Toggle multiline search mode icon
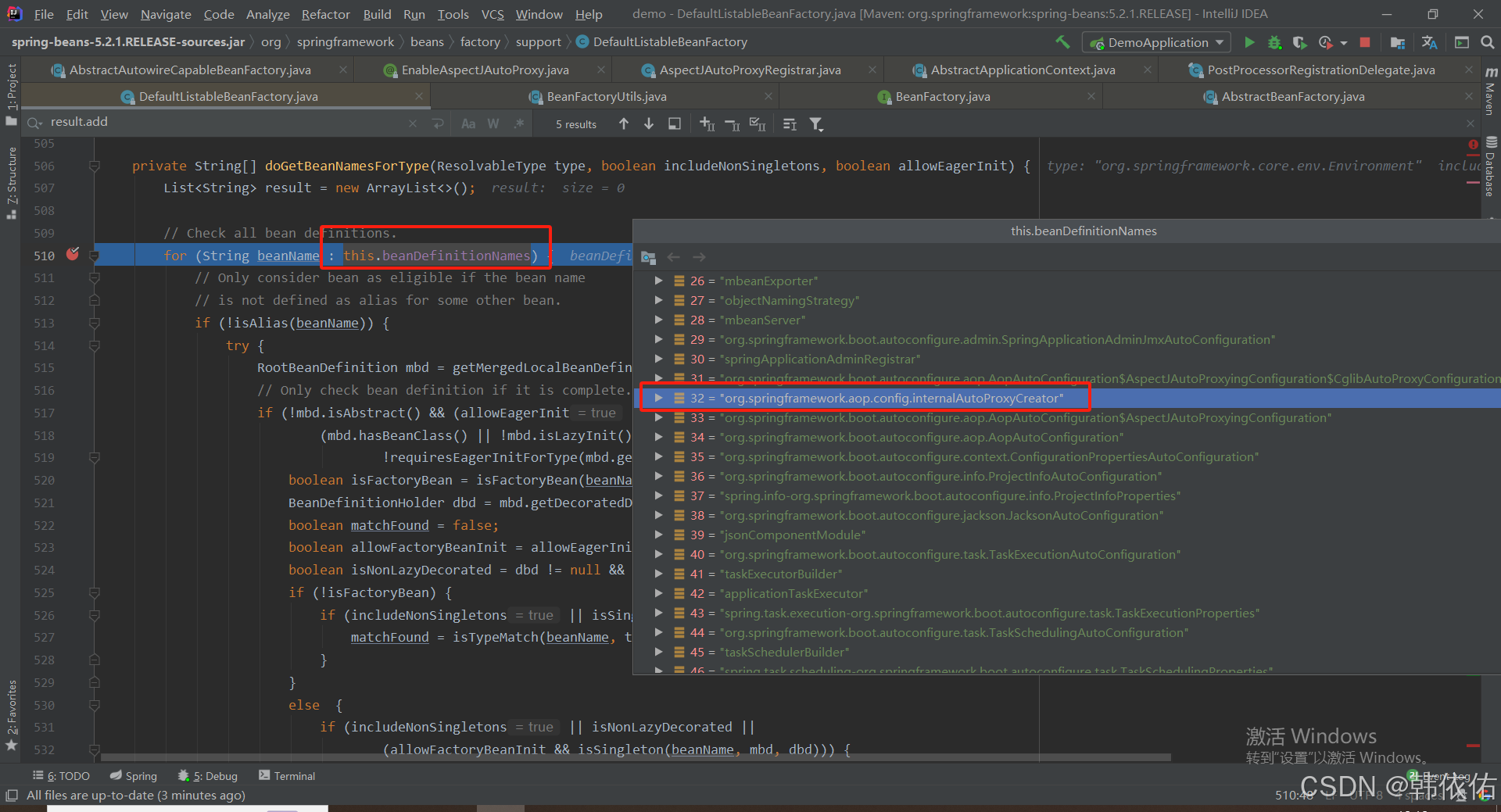The image size is (1501, 812). click(x=790, y=123)
